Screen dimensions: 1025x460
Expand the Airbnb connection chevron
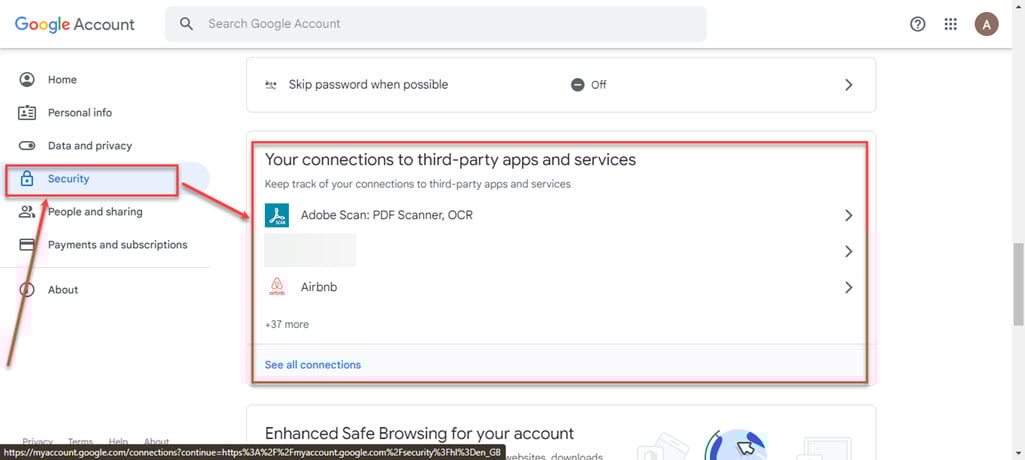(849, 287)
